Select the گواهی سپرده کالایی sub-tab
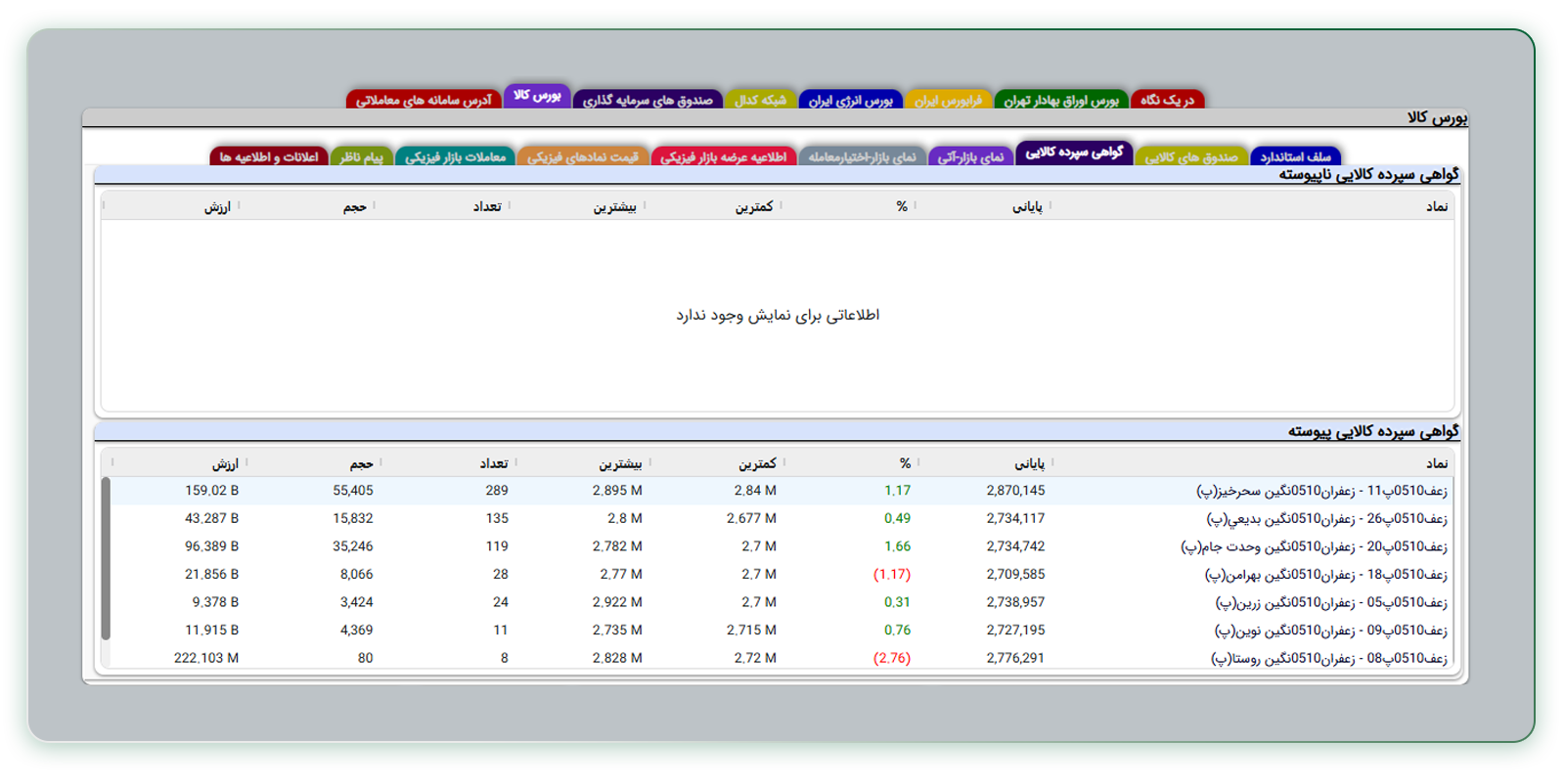 1074,152
